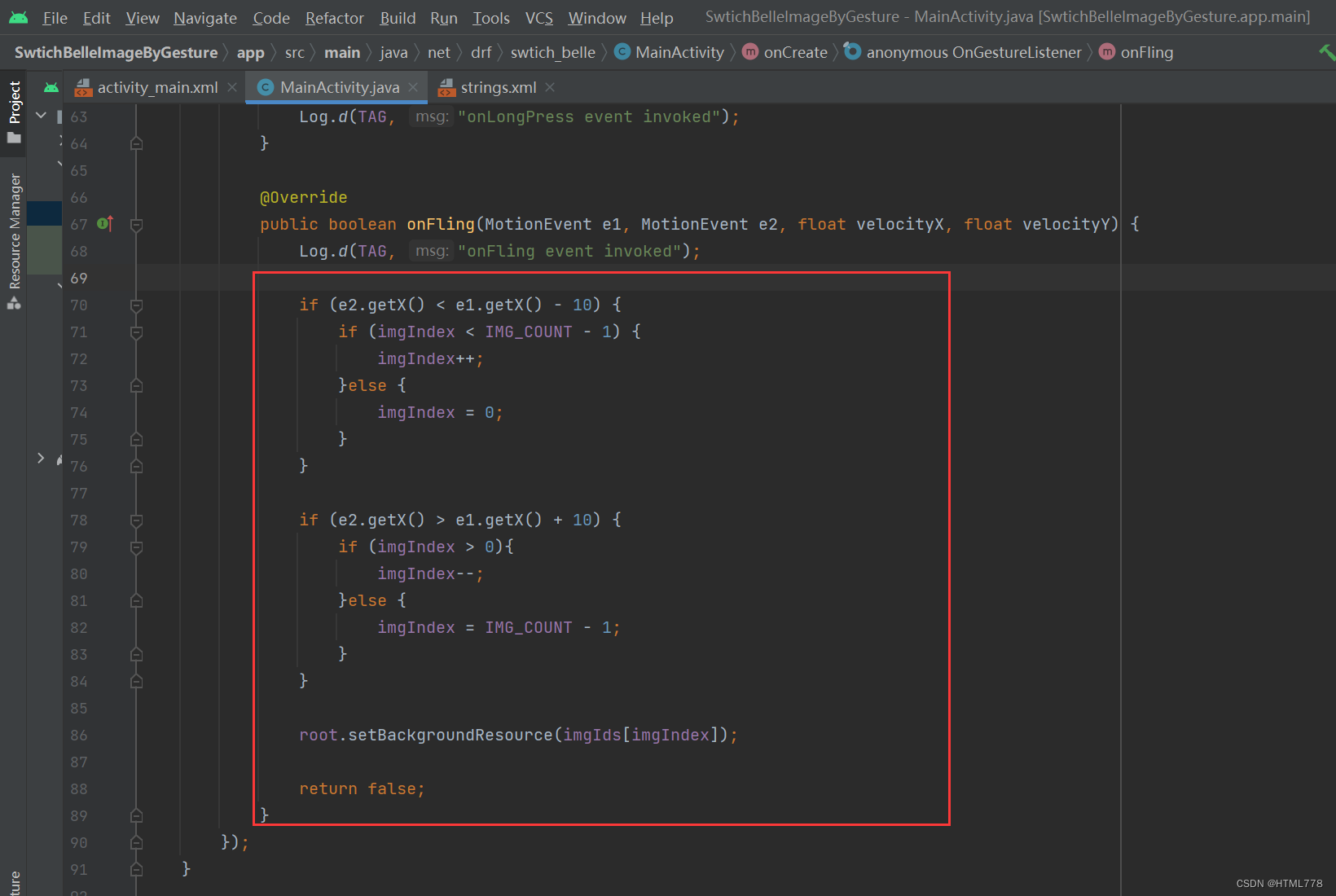
Task: Open the Help menu
Action: tap(657, 18)
